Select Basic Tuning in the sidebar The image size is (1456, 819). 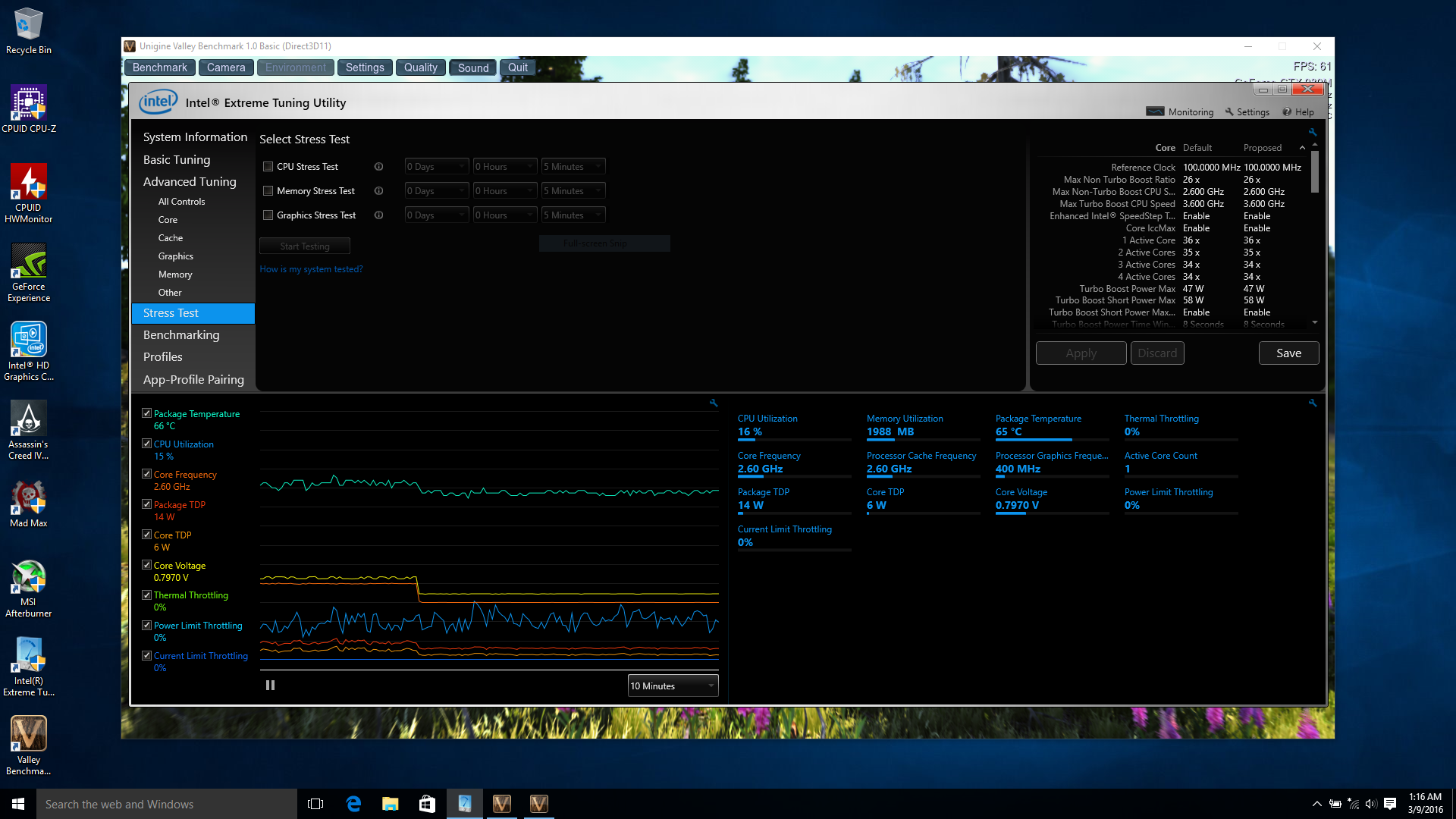pos(177,160)
